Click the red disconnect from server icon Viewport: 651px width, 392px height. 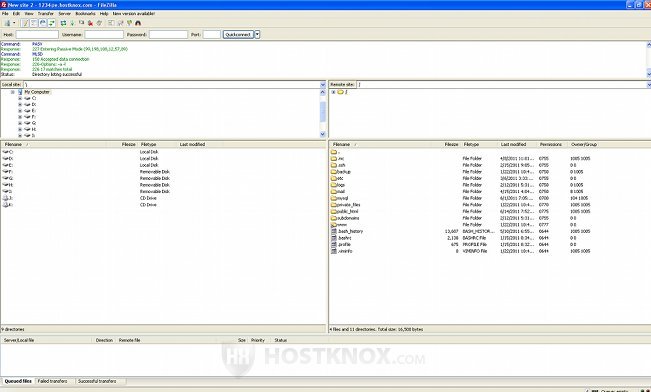pyautogui.click(x=90, y=23)
